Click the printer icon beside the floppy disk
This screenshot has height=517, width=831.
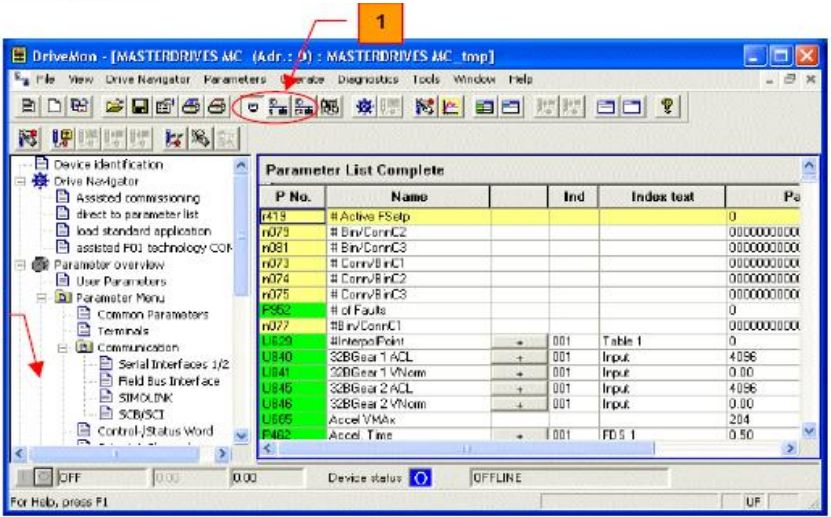(x=191, y=106)
